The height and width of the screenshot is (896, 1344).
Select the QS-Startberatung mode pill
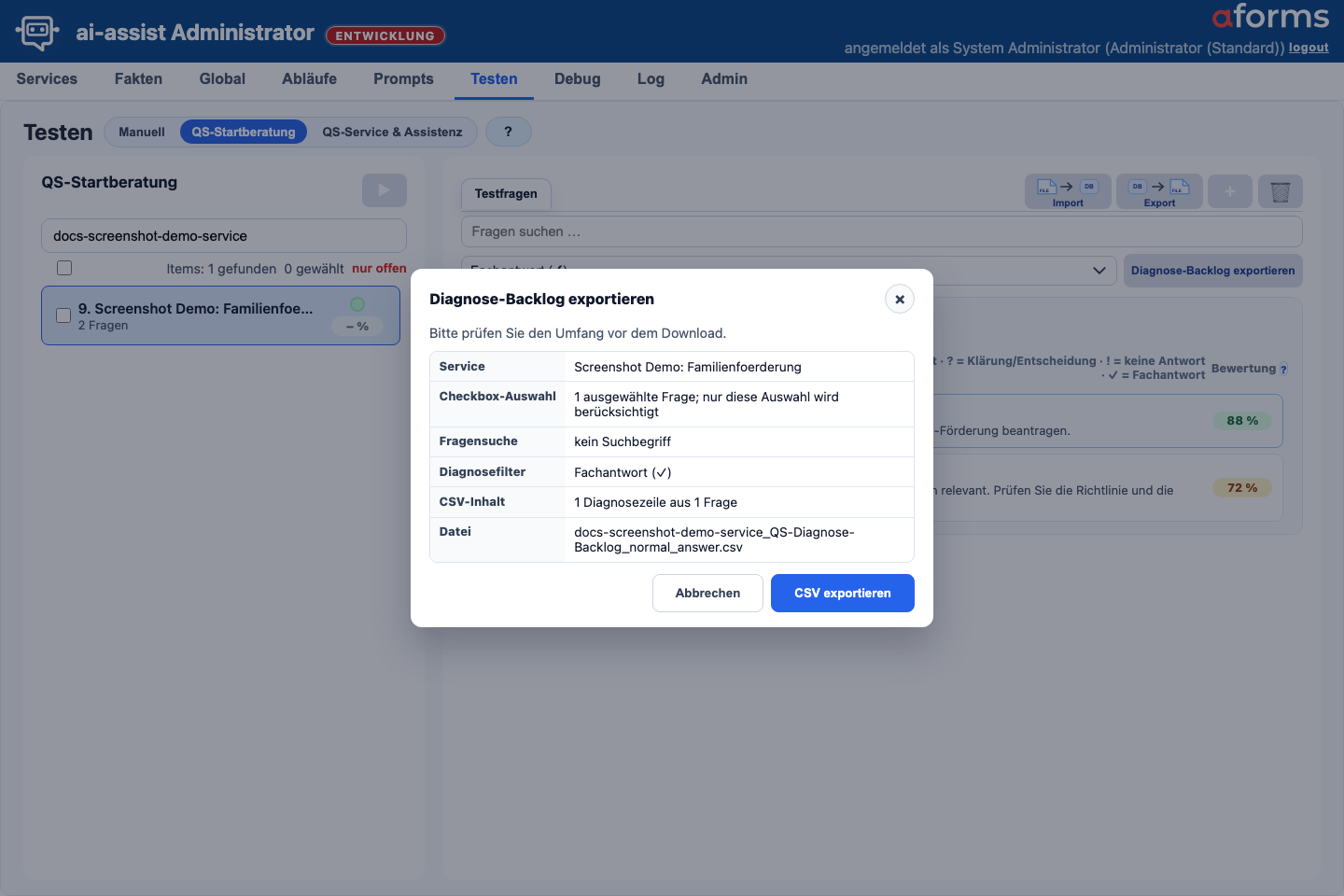pos(244,132)
